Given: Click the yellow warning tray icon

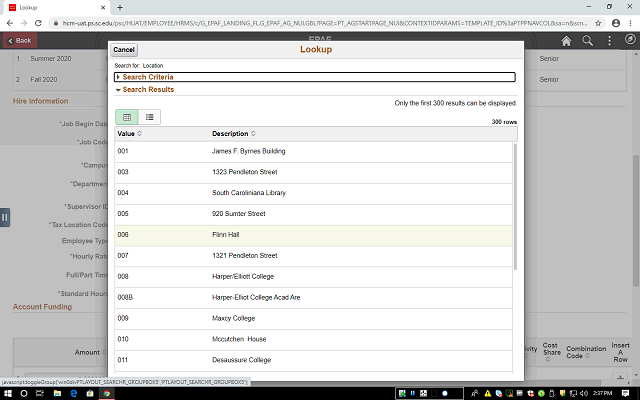Looking at the screenshot, I should [487, 393].
